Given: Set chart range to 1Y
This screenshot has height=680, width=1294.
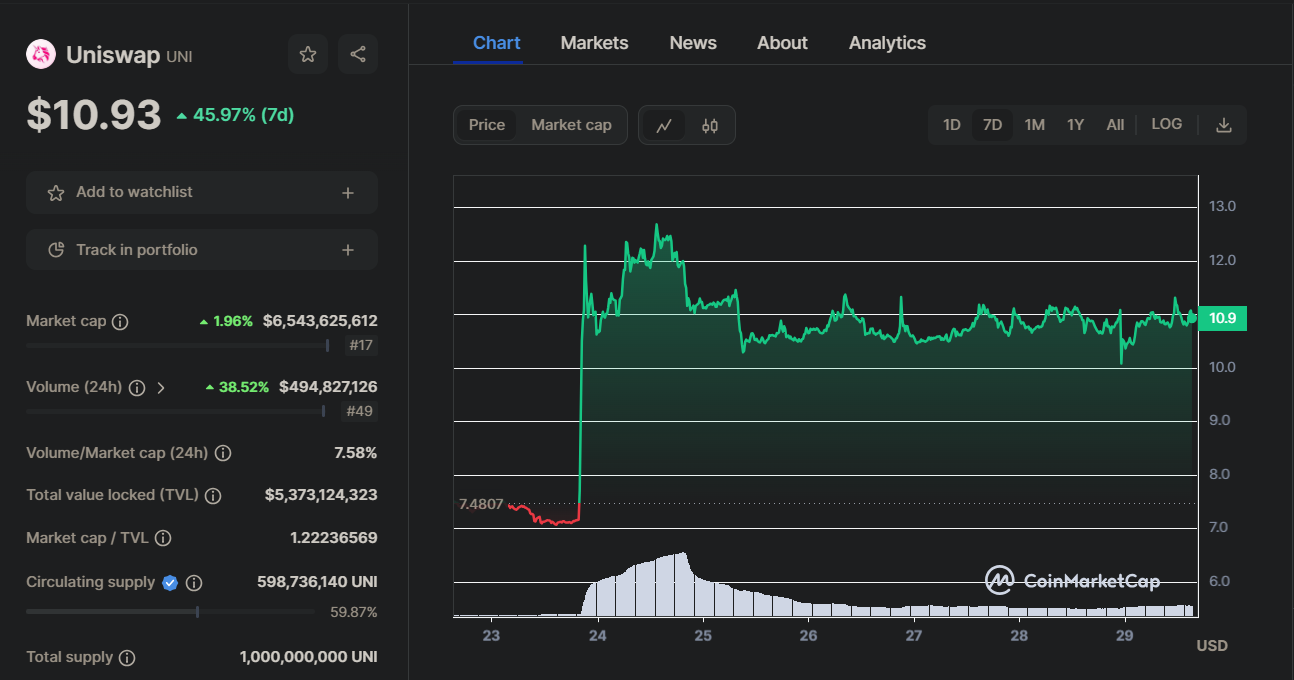Looking at the screenshot, I should pyautogui.click(x=1075, y=125).
